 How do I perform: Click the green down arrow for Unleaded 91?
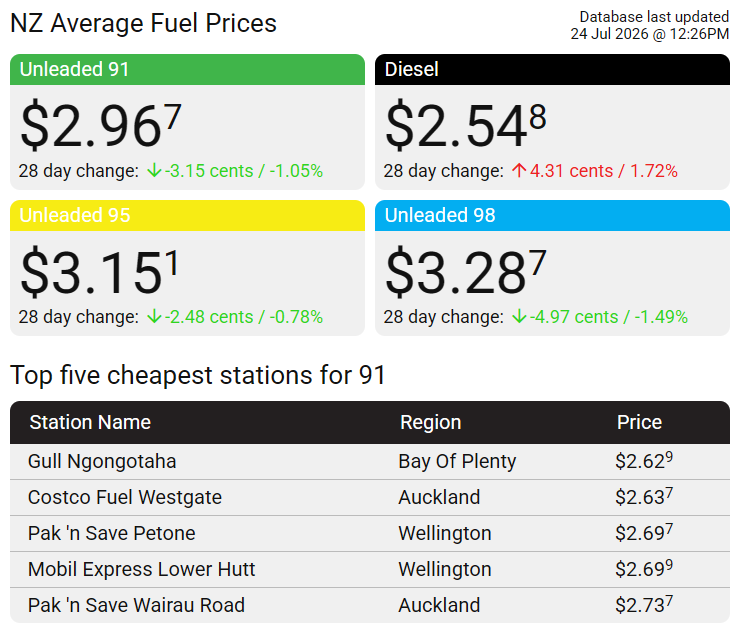(x=154, y=171)
